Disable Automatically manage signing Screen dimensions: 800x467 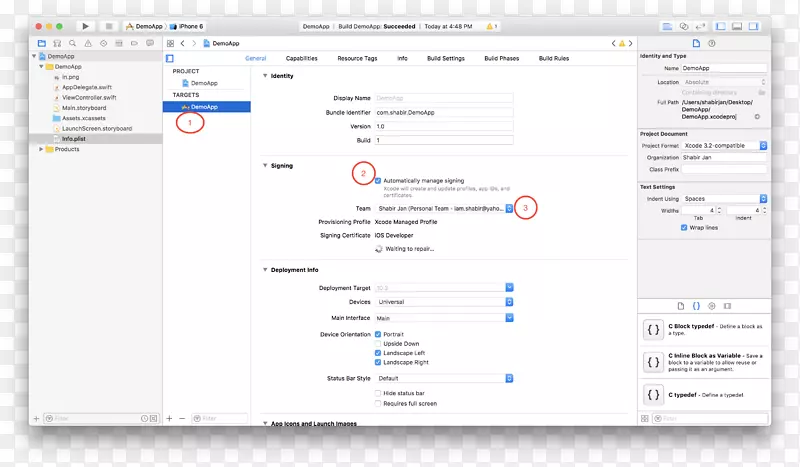click(378, 181)
